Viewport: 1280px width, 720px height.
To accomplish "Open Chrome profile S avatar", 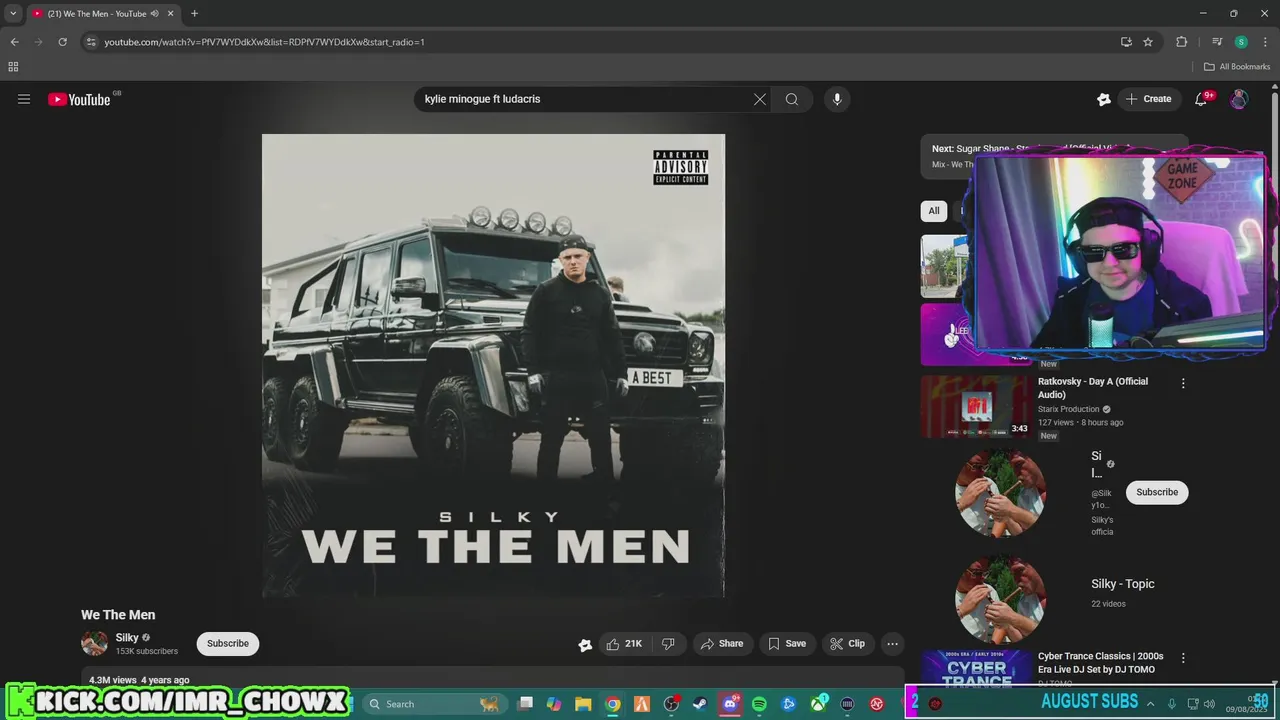I will click(1241, 42).
